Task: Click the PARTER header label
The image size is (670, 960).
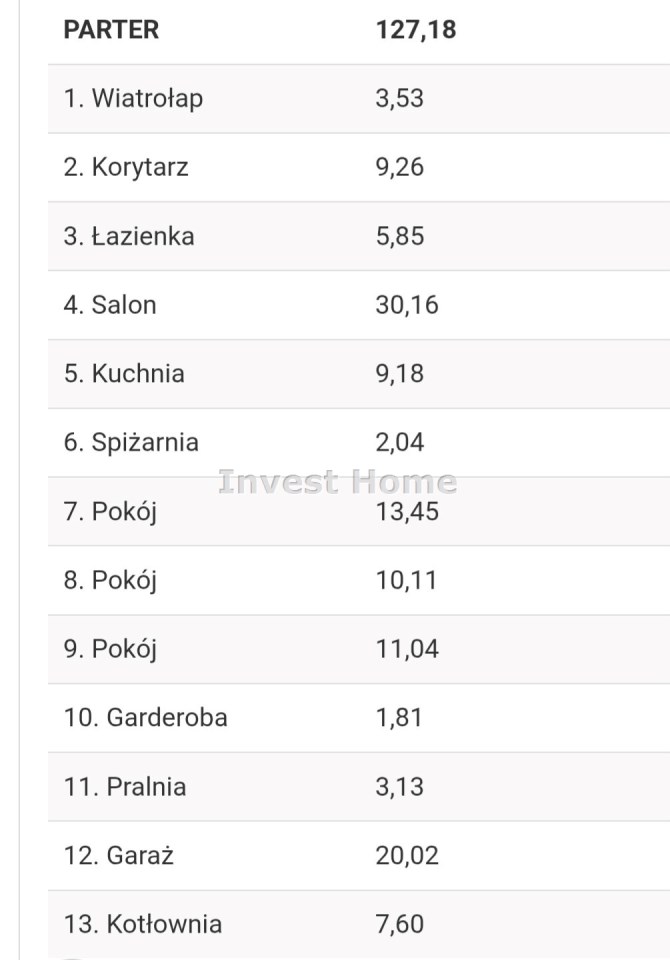Action: coord(111,30)
